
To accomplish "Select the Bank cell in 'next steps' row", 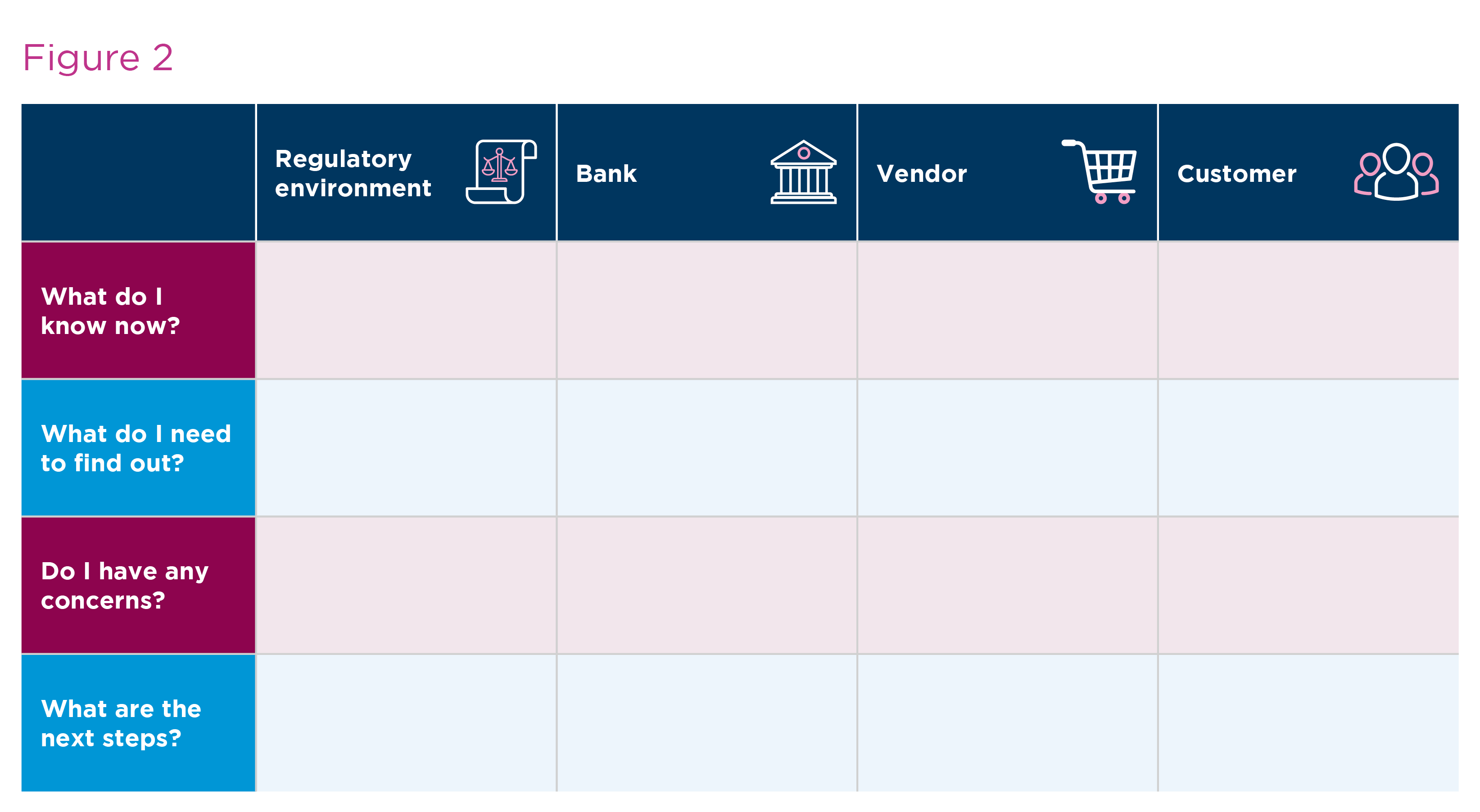I will click(706, 723).
